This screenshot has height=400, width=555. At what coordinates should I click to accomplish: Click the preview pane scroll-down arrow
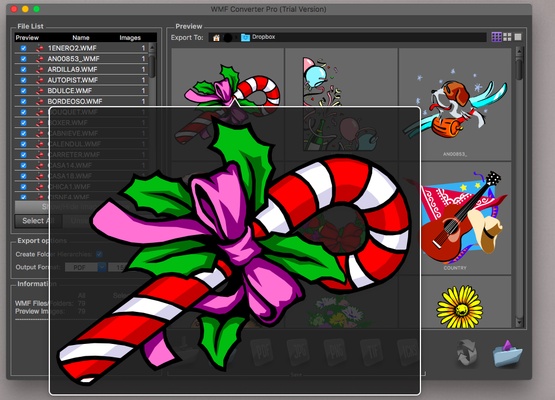pos(519,322)
